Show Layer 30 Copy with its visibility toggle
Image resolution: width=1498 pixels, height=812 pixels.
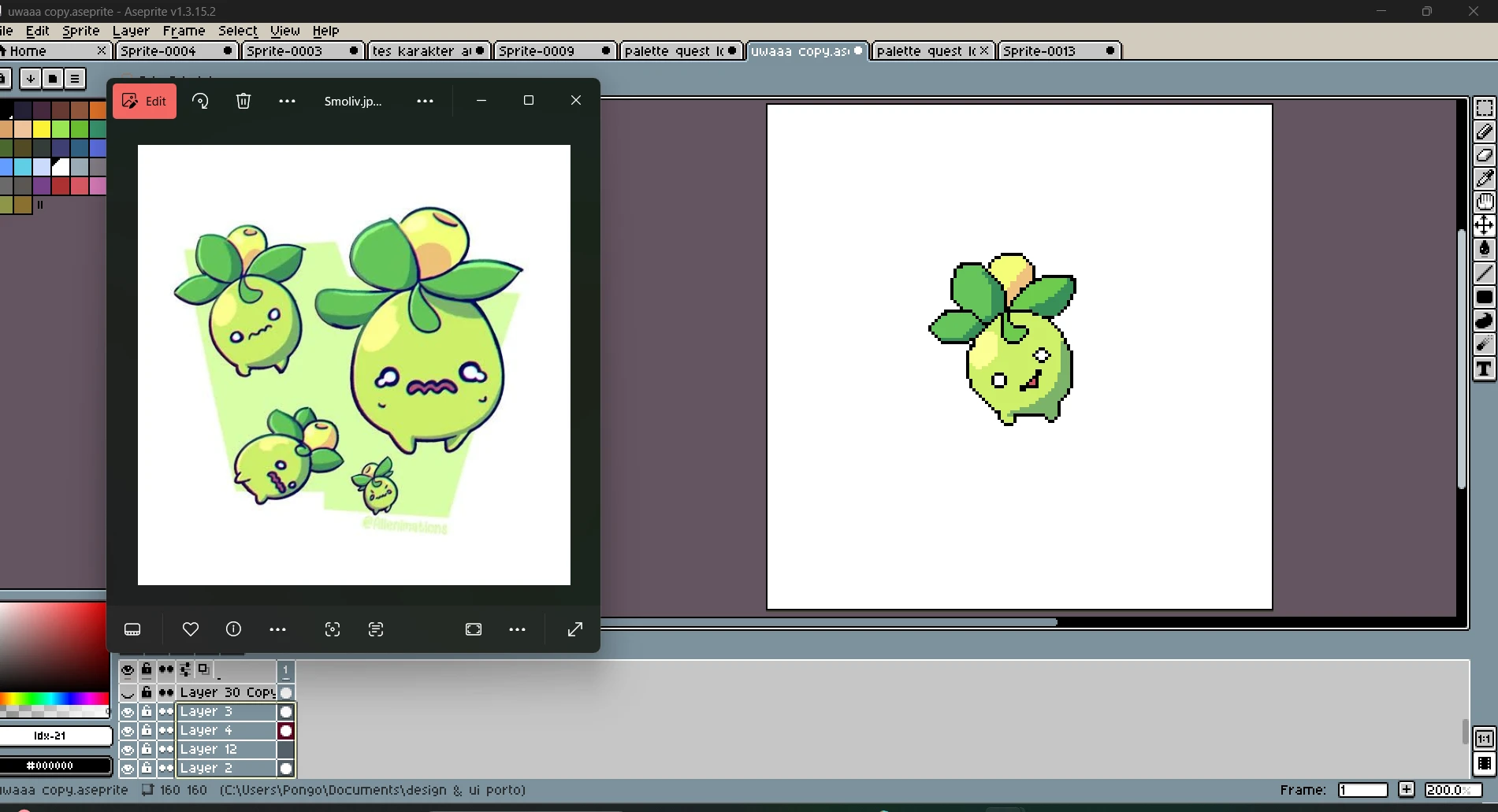128,692
